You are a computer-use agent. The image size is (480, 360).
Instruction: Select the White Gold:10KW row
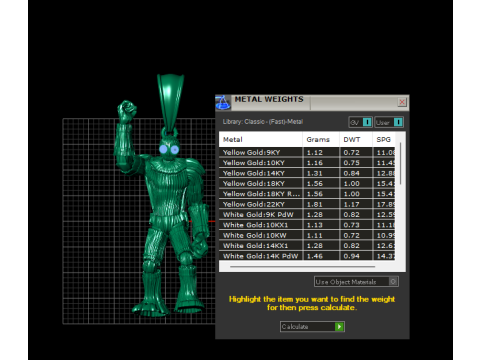pos(307,235)
